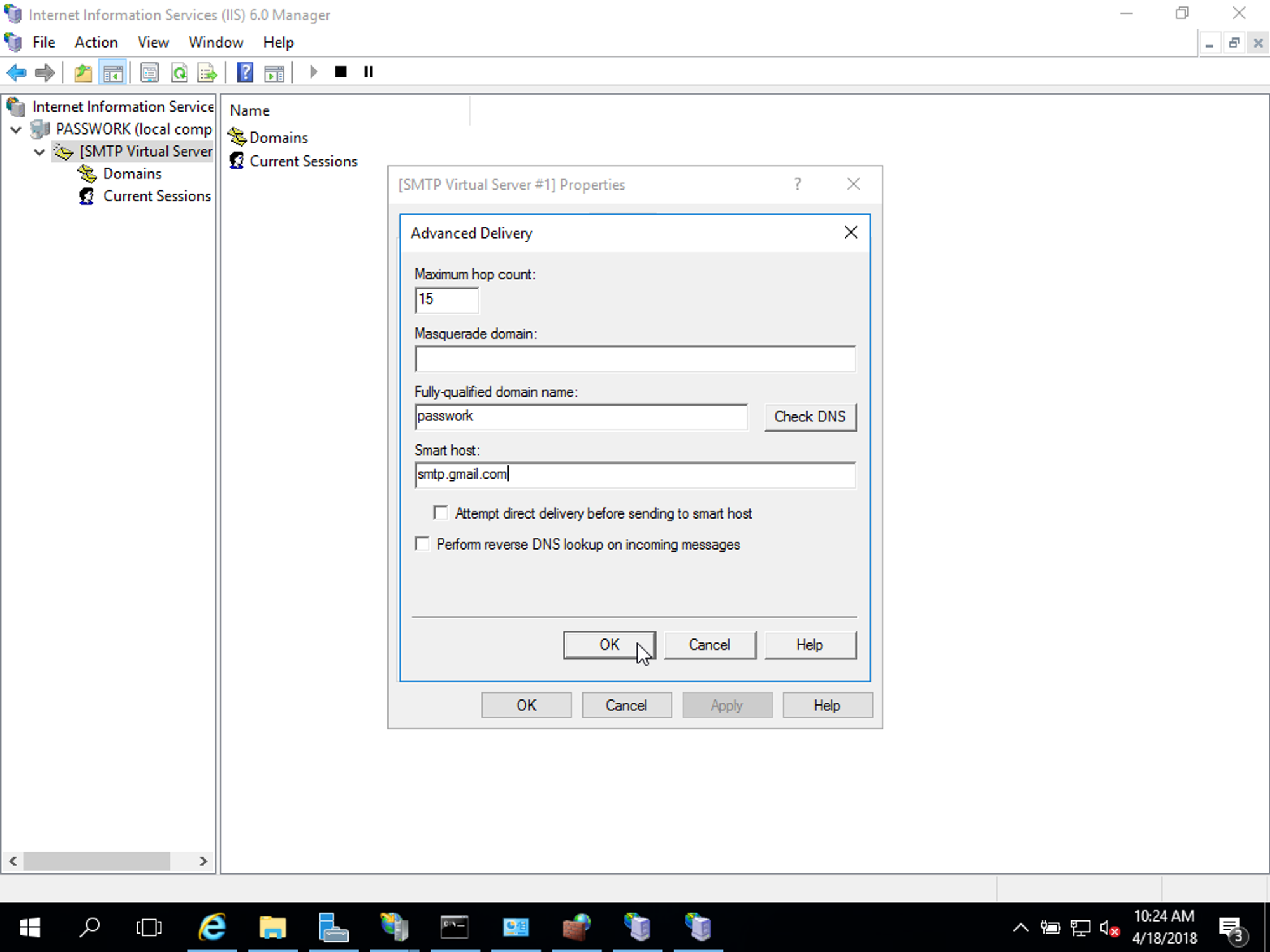Click the Check DNS button
The image size is (1270, 952).
click(810, 417)
